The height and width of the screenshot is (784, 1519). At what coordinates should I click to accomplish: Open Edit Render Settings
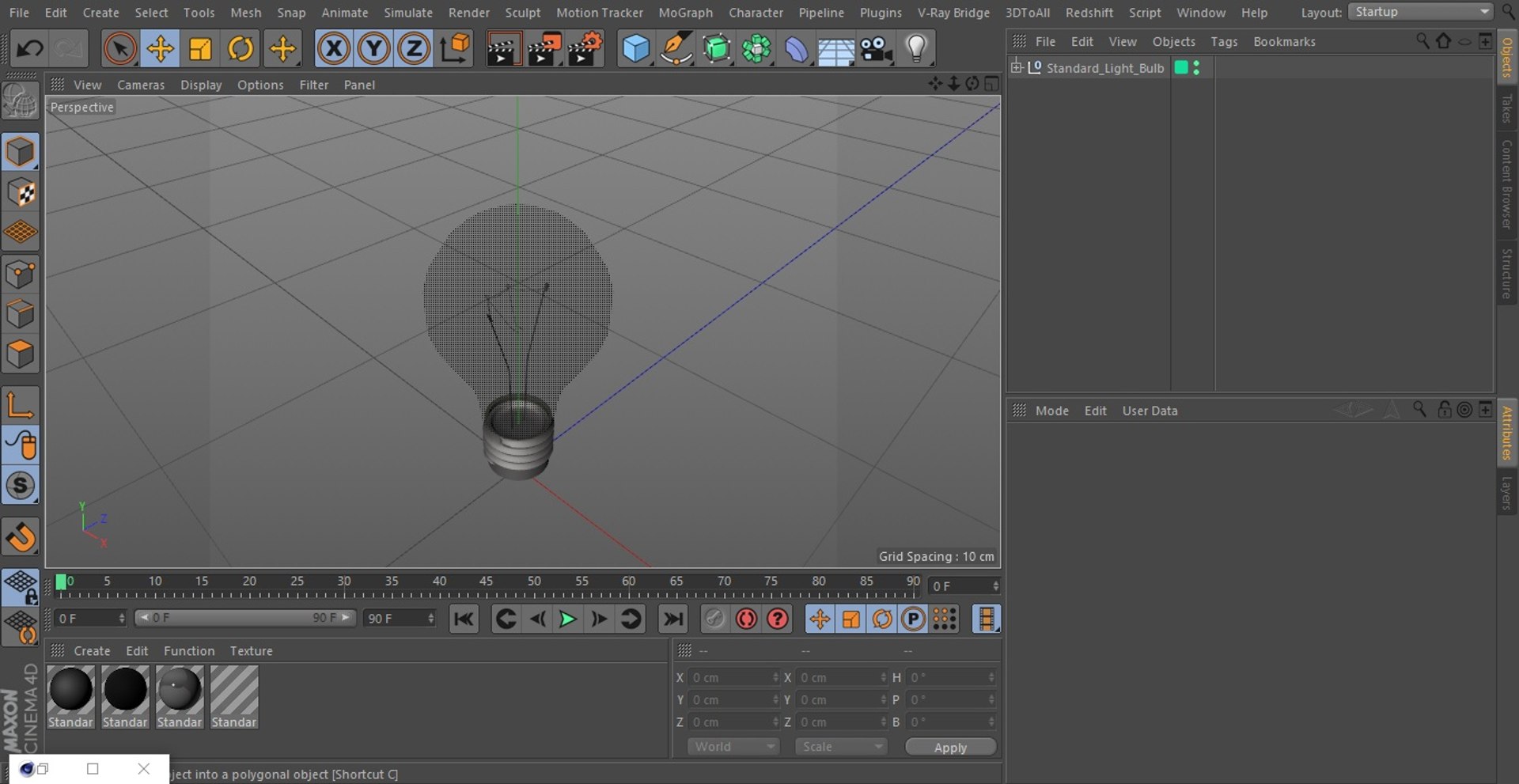point(585,49)
